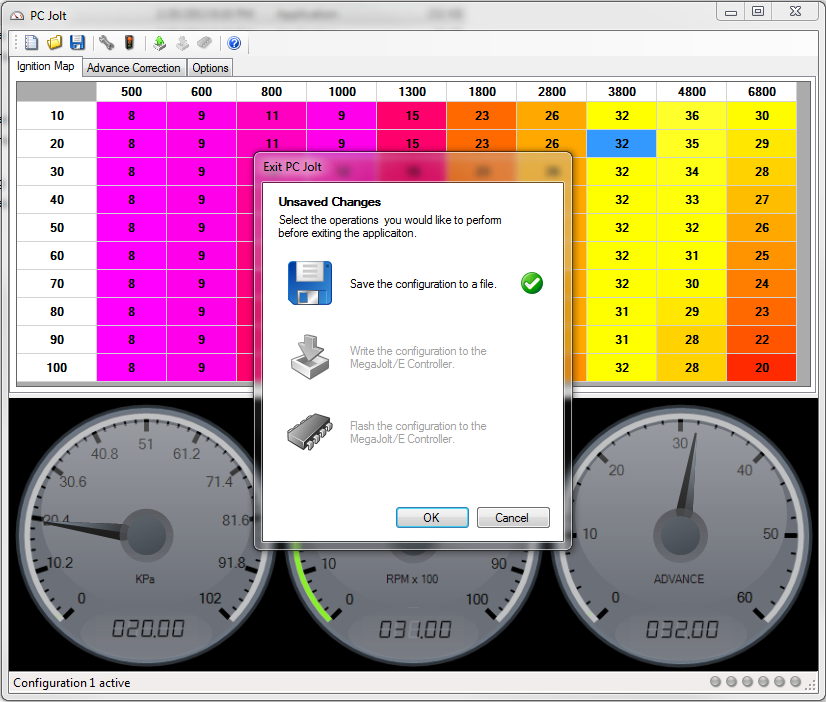Select the load row header 50

tap(57, 228)
